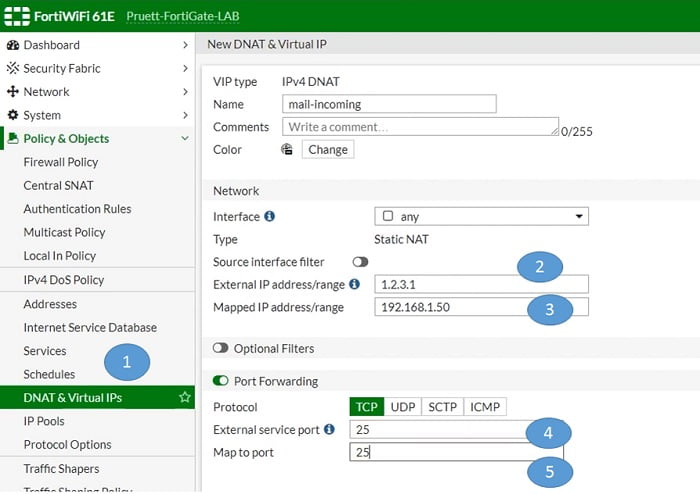Expand the Network menu chevron
This screenshot has width=700, height=494.
click(x=185, y=91)
